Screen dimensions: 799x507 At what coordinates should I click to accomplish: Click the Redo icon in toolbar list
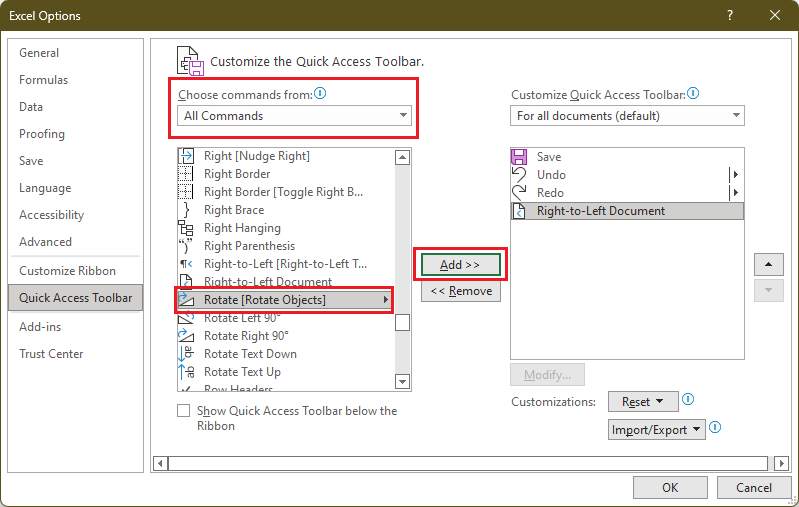(519, 193)
